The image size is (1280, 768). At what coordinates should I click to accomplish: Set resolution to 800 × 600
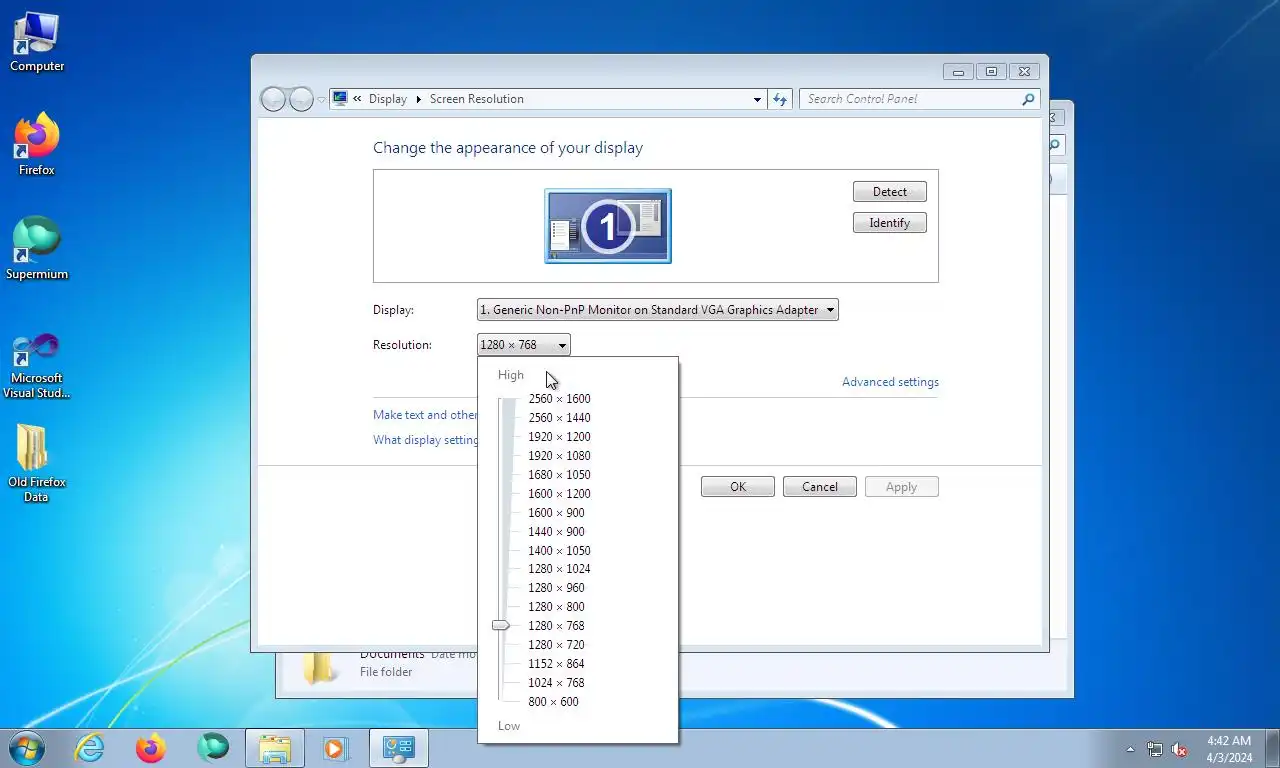[553, 702]
